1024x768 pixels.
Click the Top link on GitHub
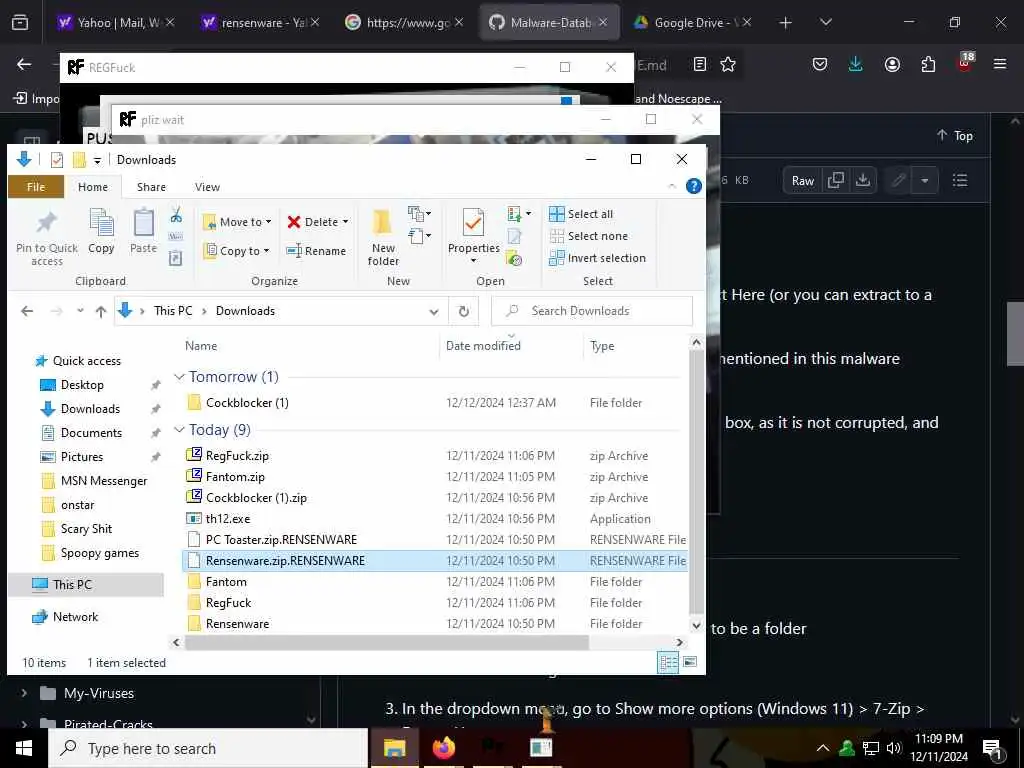pyautogui.click(x=955, y=136)
